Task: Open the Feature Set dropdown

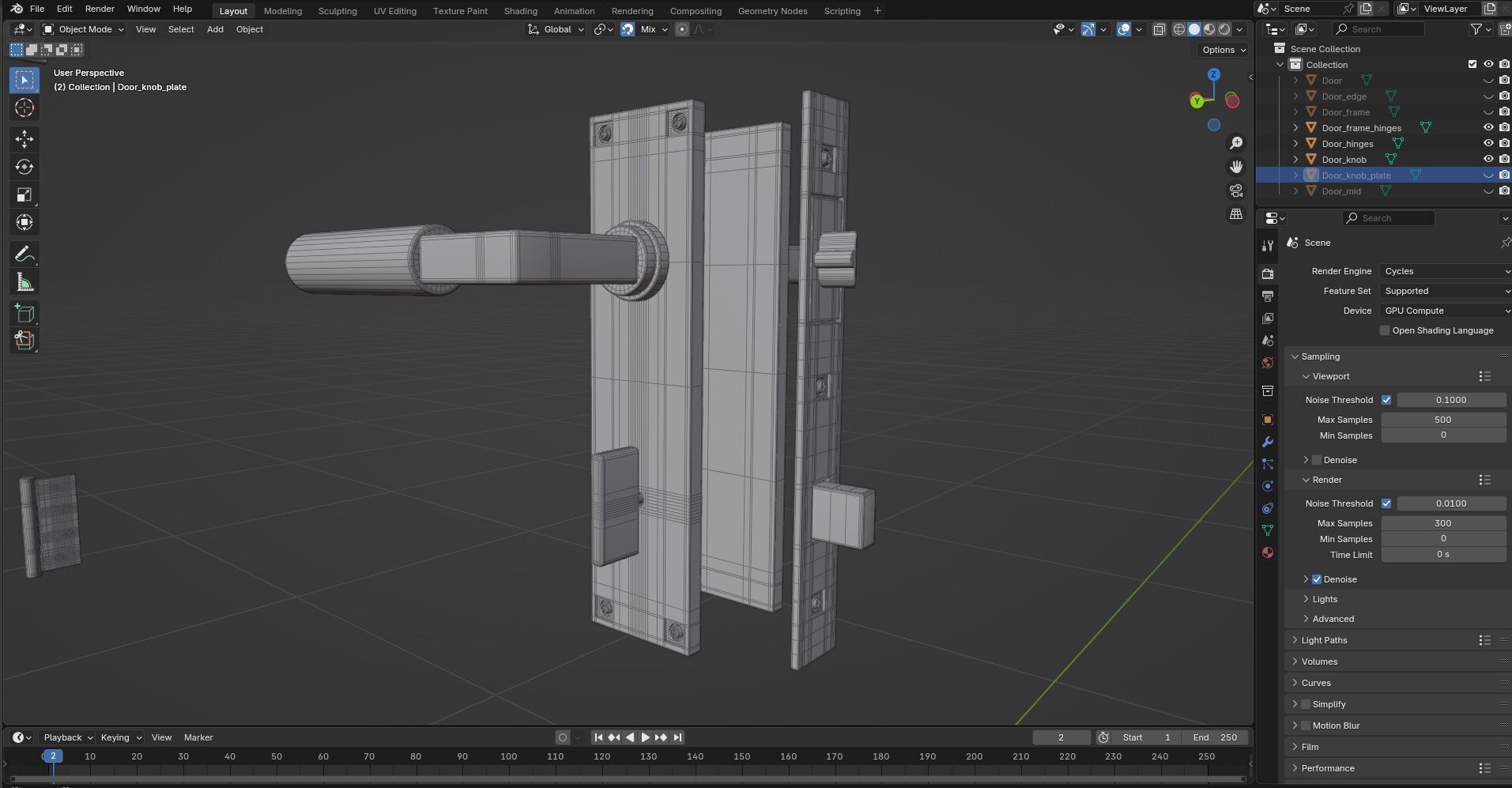Action: coord(1446,291)
